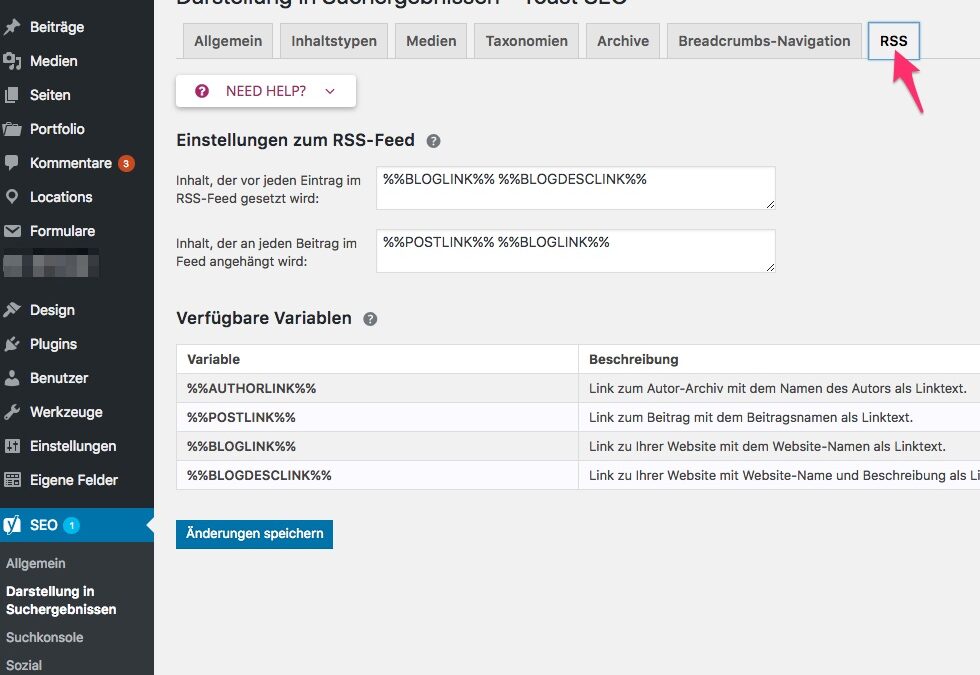Screen dimensions: 980x675
Task: Click the Werkzeuge wrench icon
Action: click(x=13, y=412)
